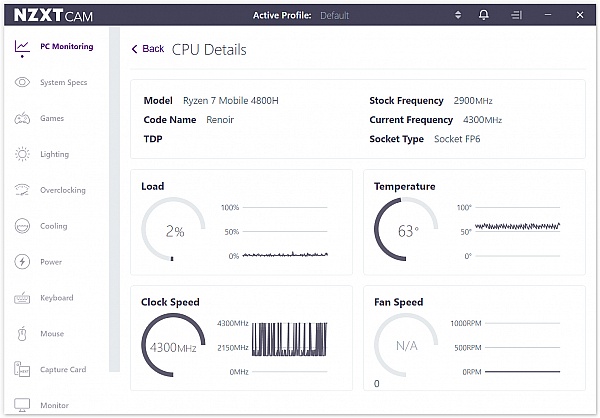Image resolution: width=600 pixels, height=418 pixels.
Task: Select the Power label in sidebar
Action: pyautogui.click(x=51, y=262)
